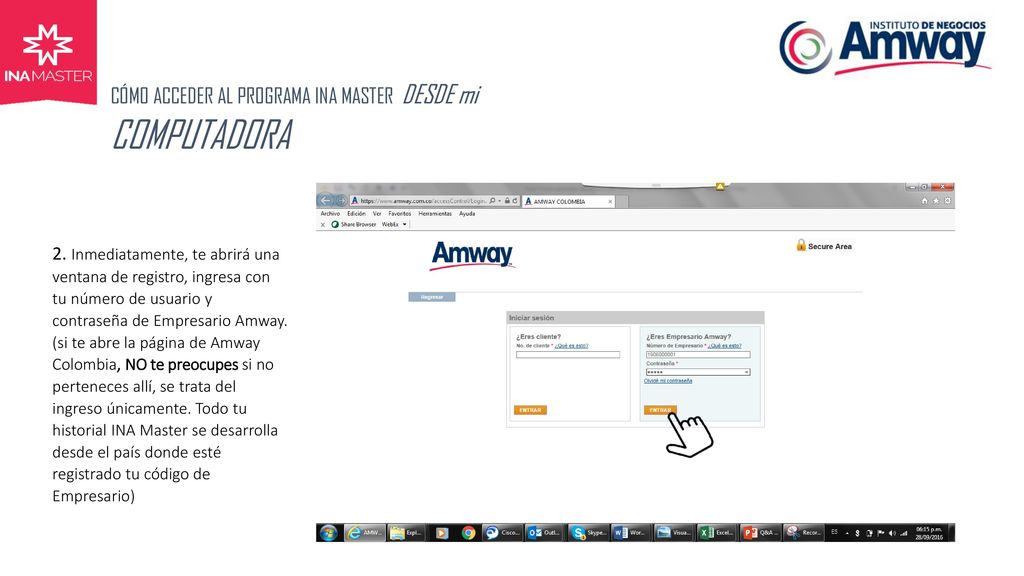Open the media player taskbar icon
This screenshot has height=576, width=1024.
(441, 533)
